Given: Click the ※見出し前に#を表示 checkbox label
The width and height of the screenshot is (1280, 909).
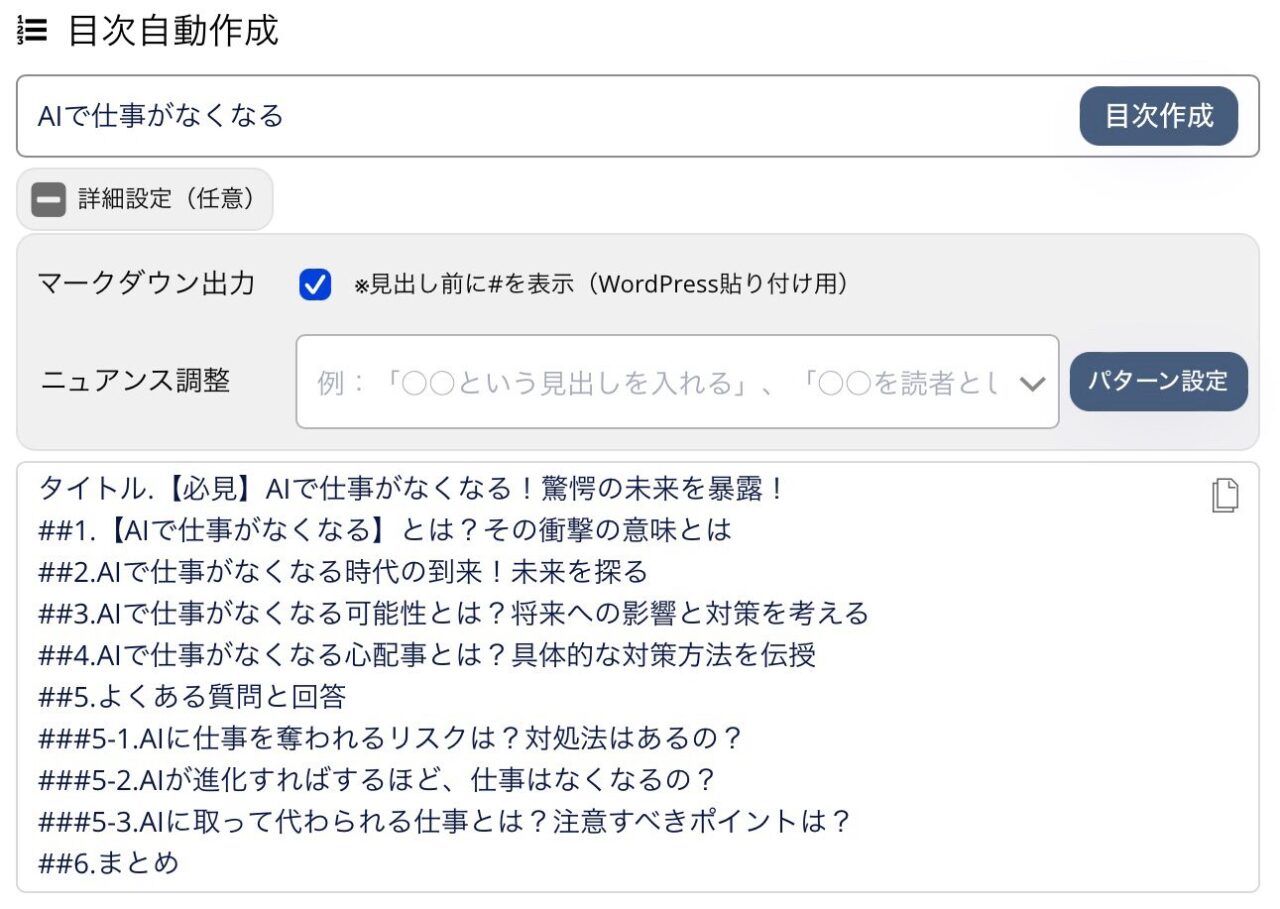Looking at the screenshot, I should point(602,285).
